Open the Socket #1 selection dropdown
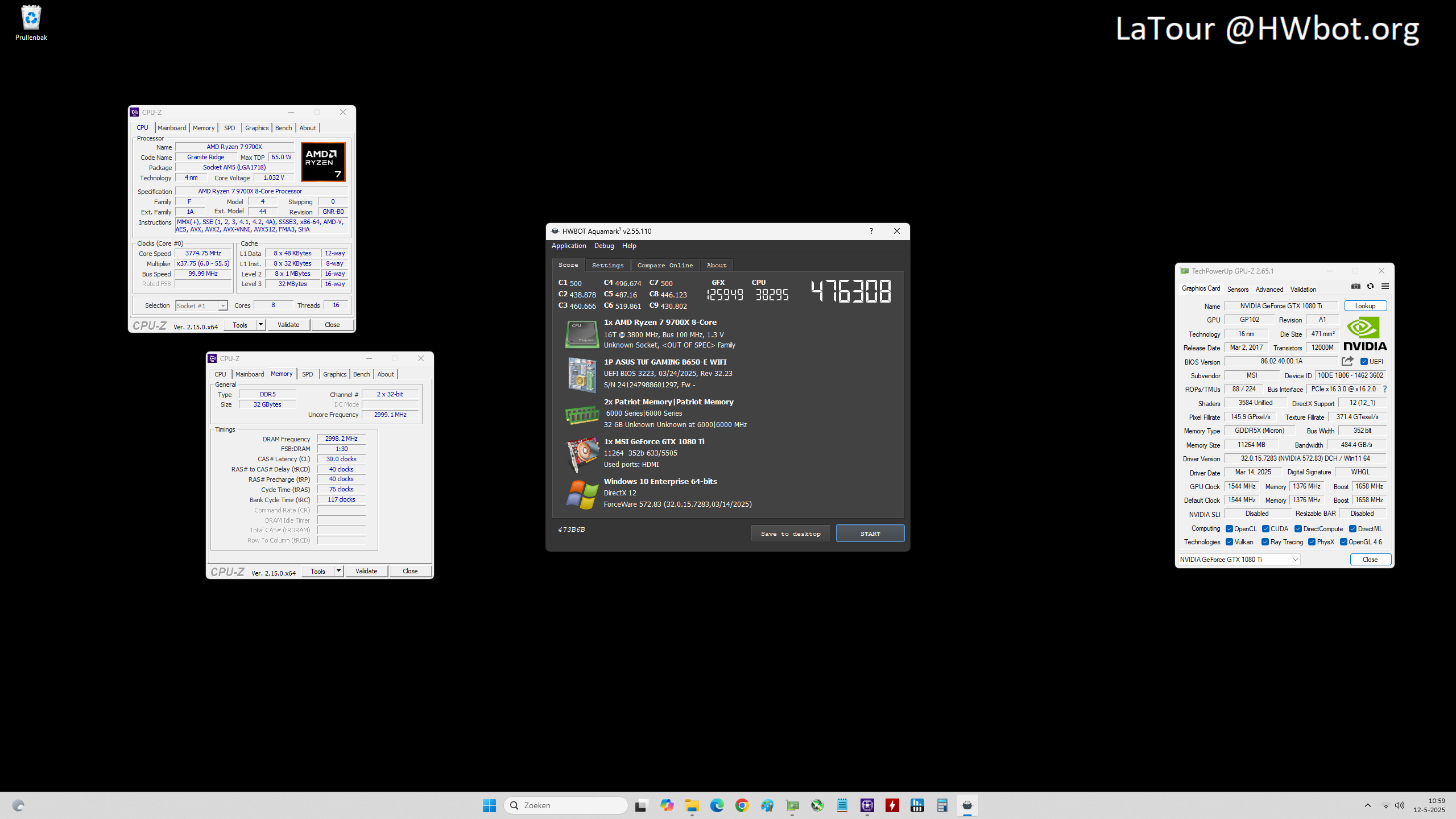The width and height of the screenshot is (1456, 819). (x=201, y=306)
